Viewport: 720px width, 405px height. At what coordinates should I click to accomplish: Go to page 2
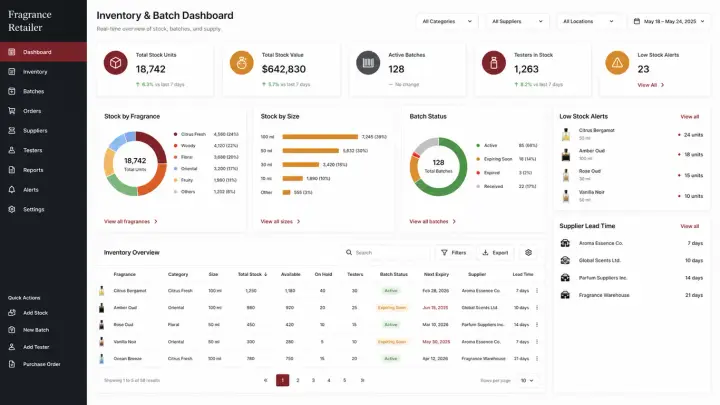tap(298, 380)
